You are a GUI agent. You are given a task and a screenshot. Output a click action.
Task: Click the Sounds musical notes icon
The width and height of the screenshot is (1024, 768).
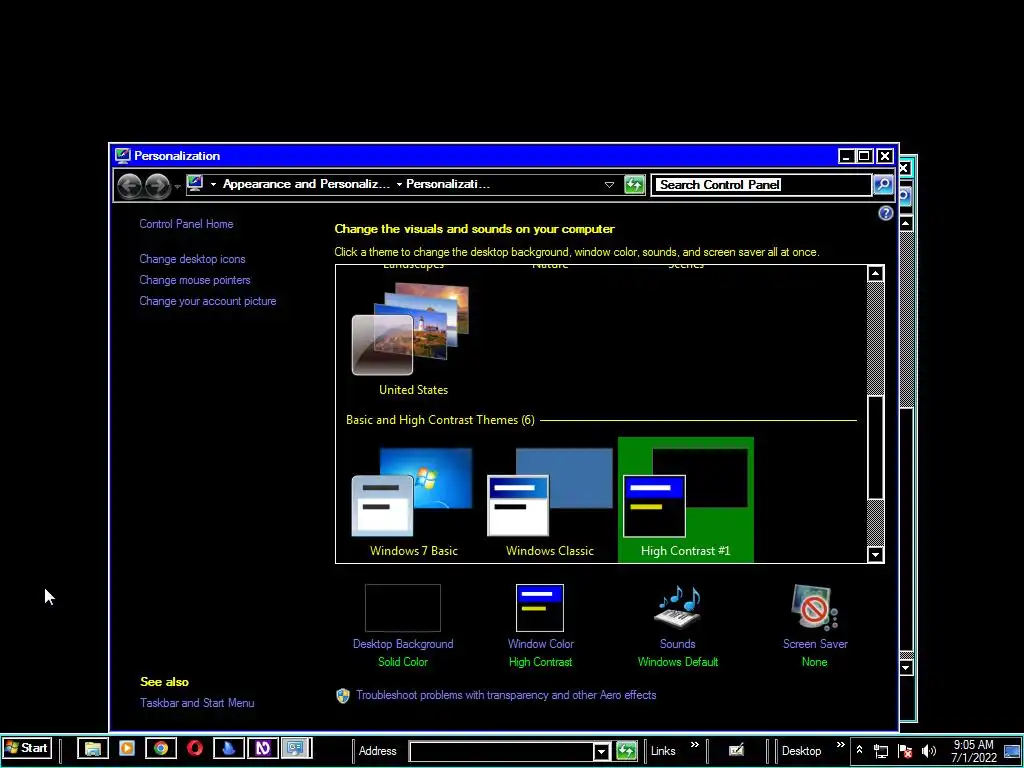tap(677, 607)
